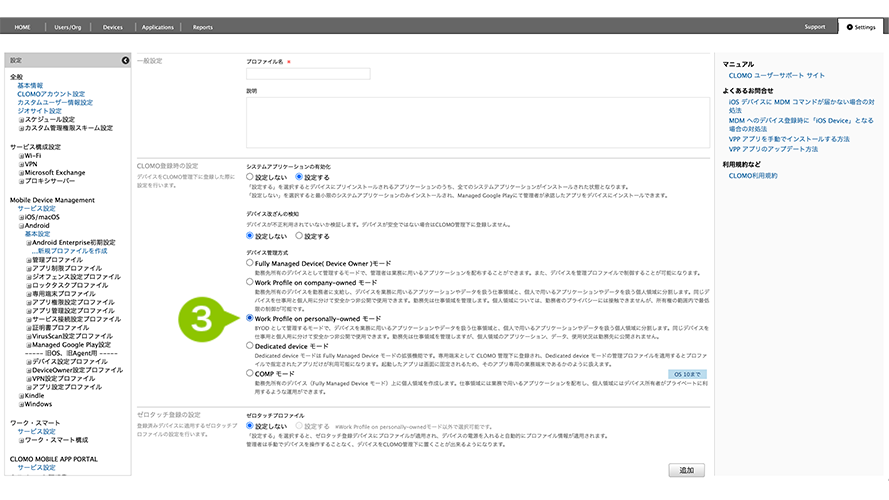
Task: Expand Managed Google Play設定 tree item
Action: pos(29,345)
